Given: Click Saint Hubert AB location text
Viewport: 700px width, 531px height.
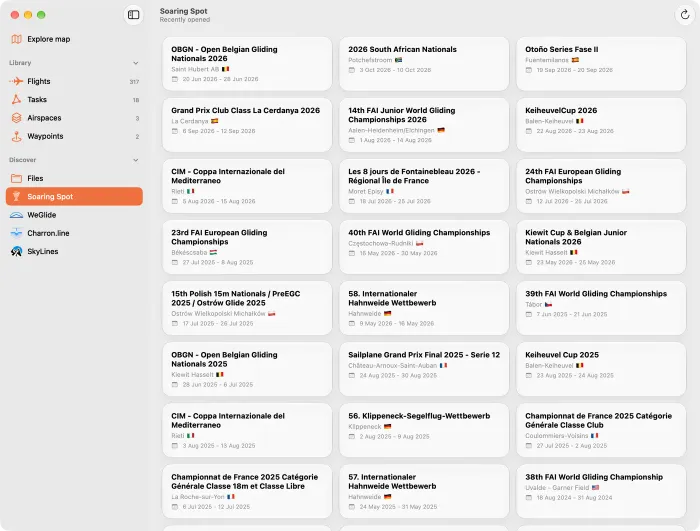Looking at the screenshot, I should pos(195,69).
